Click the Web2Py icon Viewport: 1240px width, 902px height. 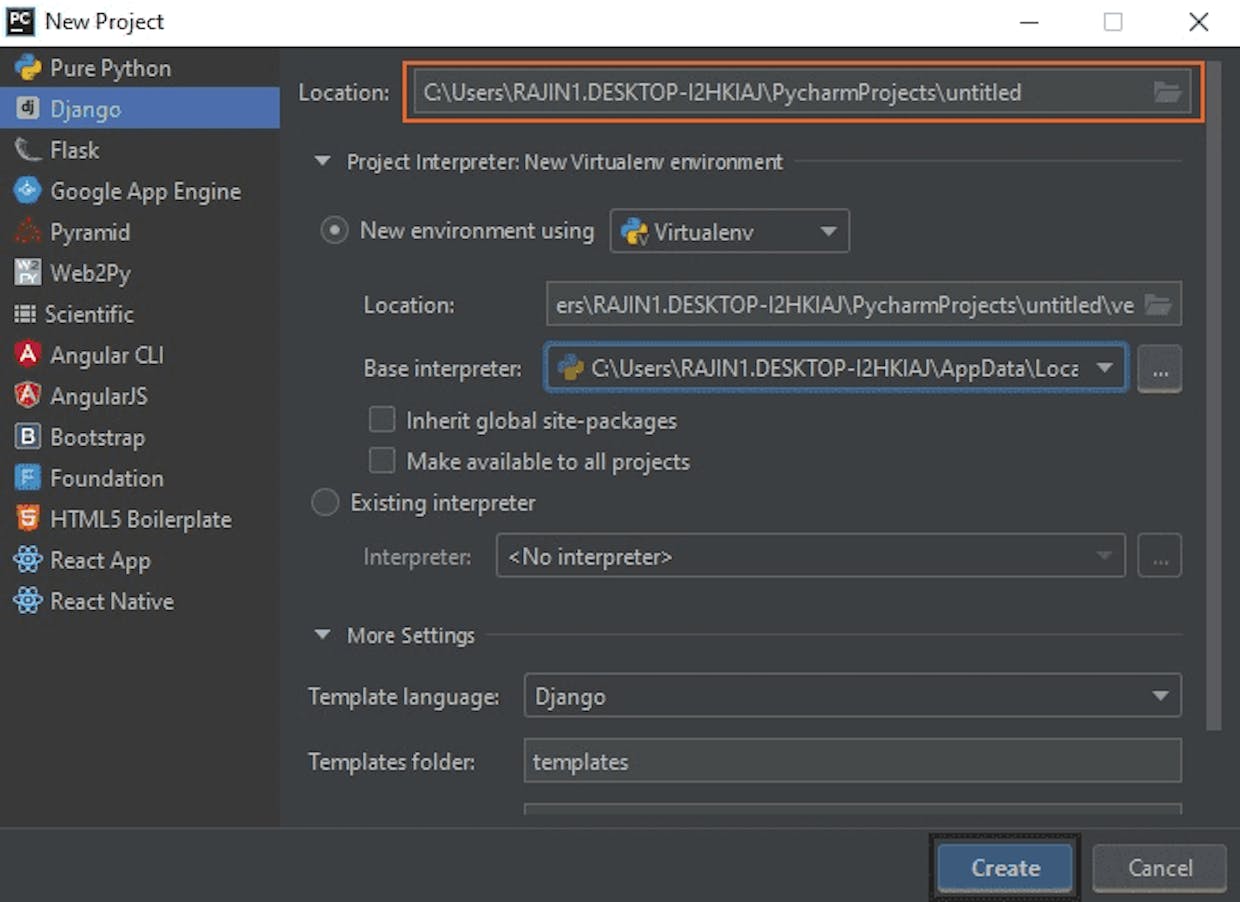click(x=27, y=273)
